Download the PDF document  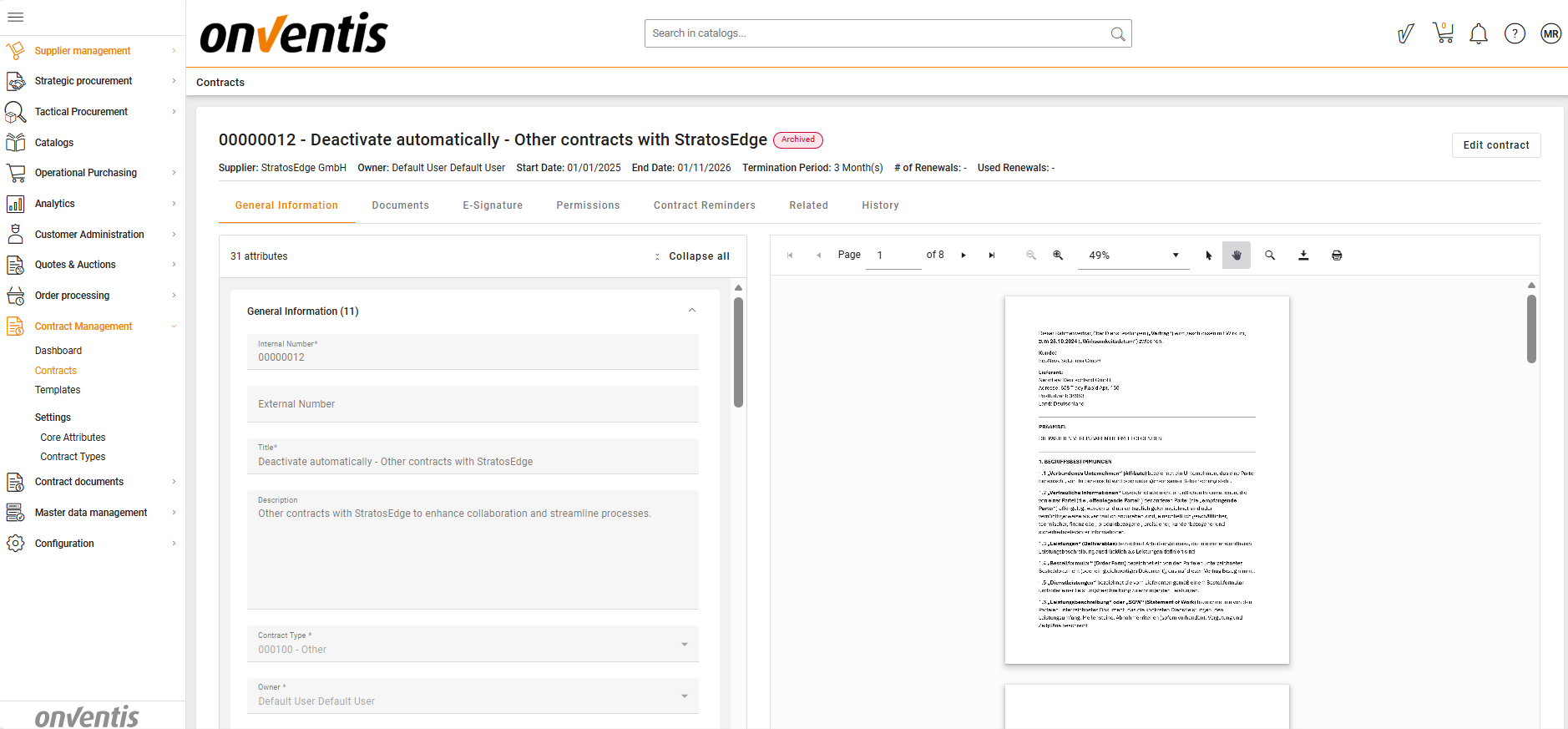click(x=1303, y=256)
